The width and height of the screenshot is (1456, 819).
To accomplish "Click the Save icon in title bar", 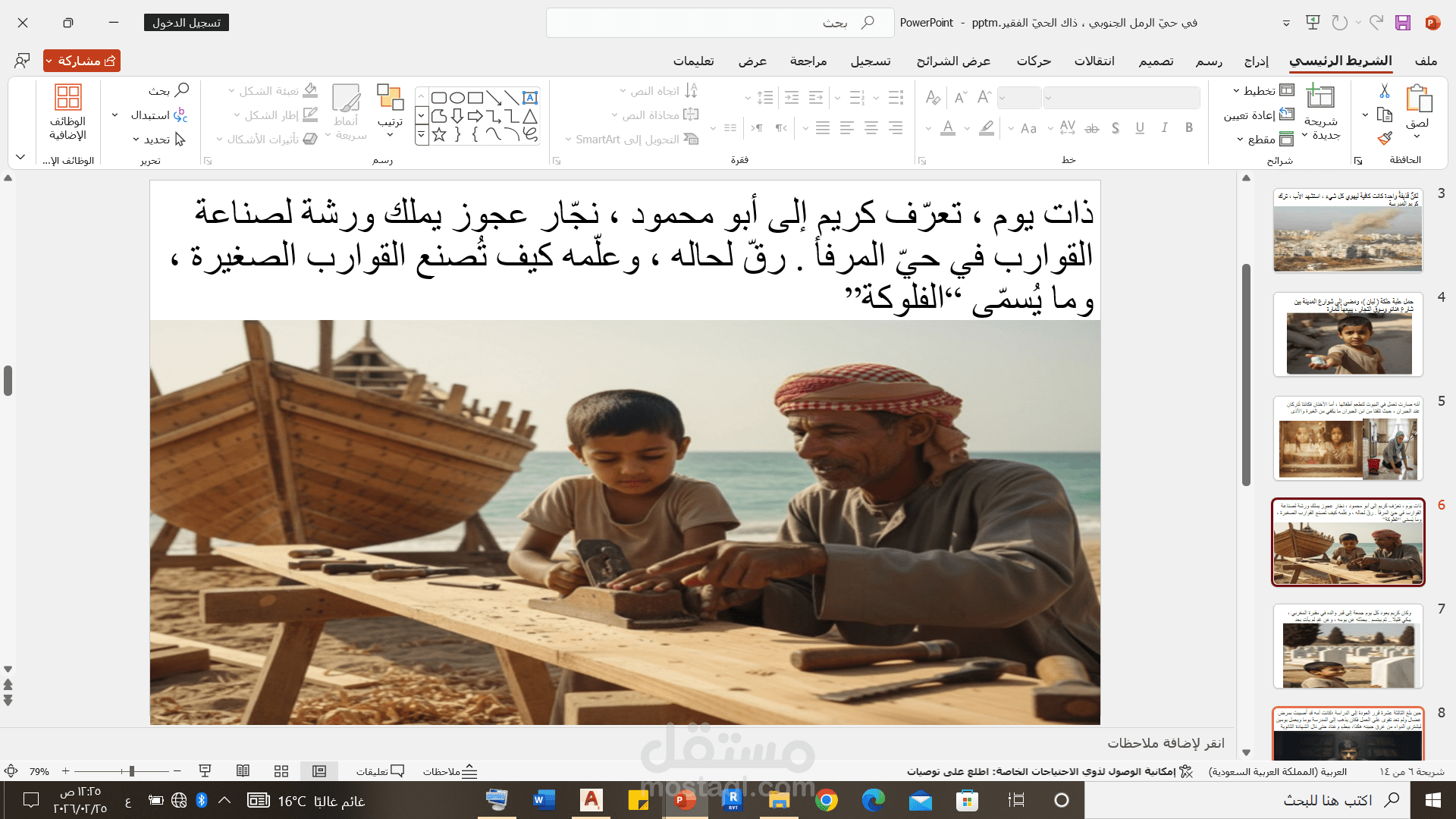I will click(x=1402, y=23).
